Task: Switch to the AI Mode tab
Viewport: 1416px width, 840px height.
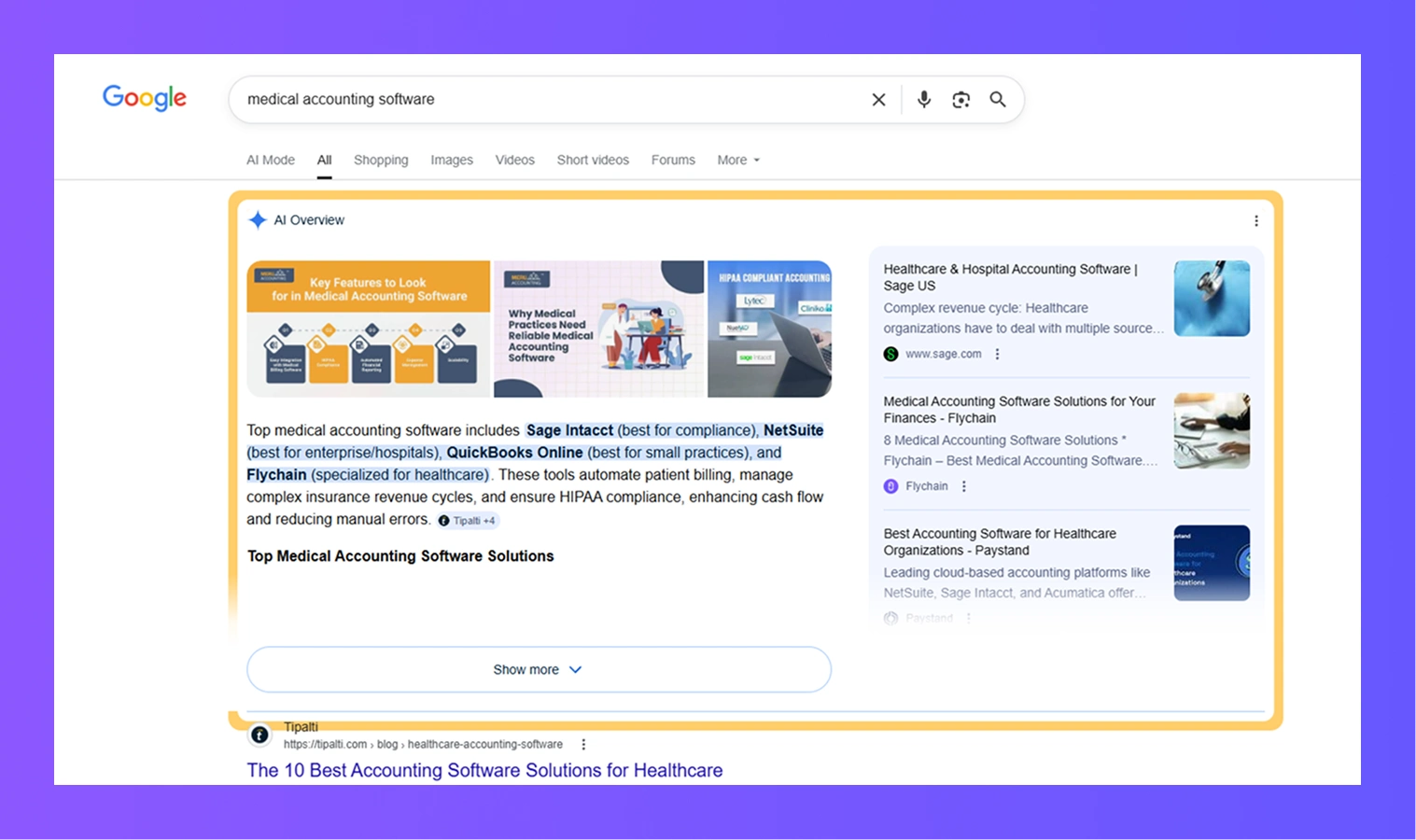Action: pos(271,161)
